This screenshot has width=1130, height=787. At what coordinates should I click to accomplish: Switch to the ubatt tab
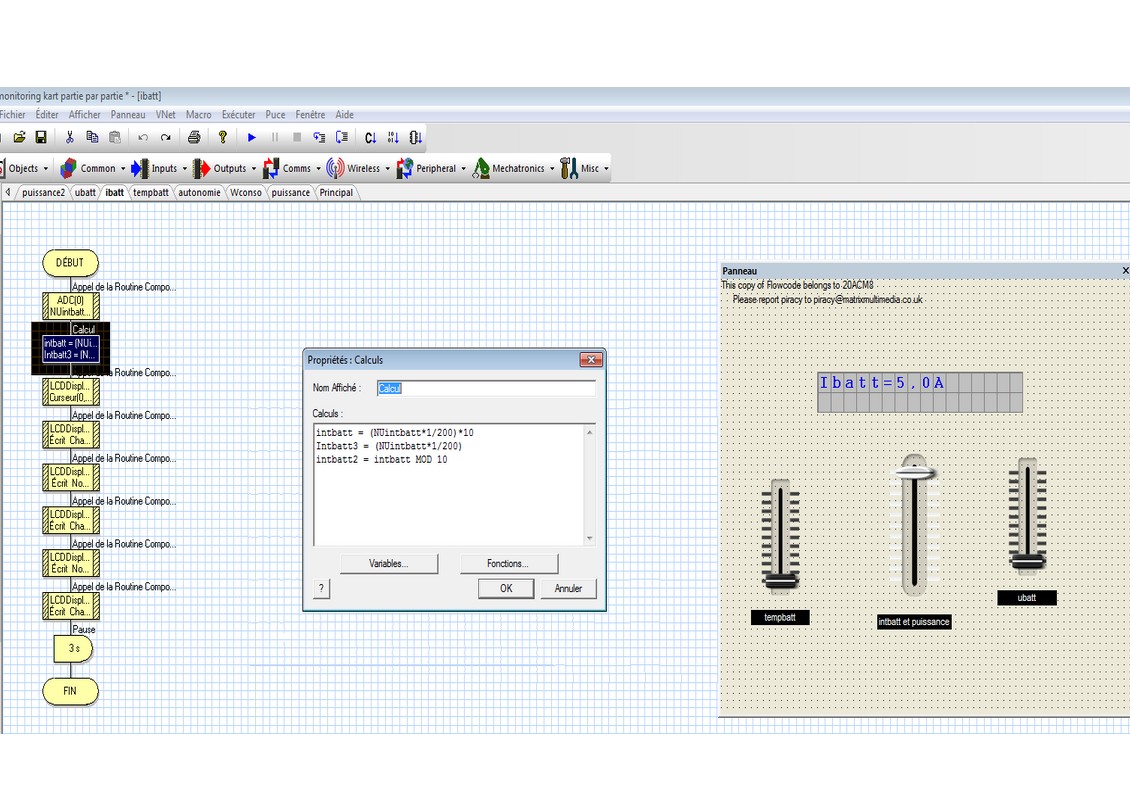(85, 192)
